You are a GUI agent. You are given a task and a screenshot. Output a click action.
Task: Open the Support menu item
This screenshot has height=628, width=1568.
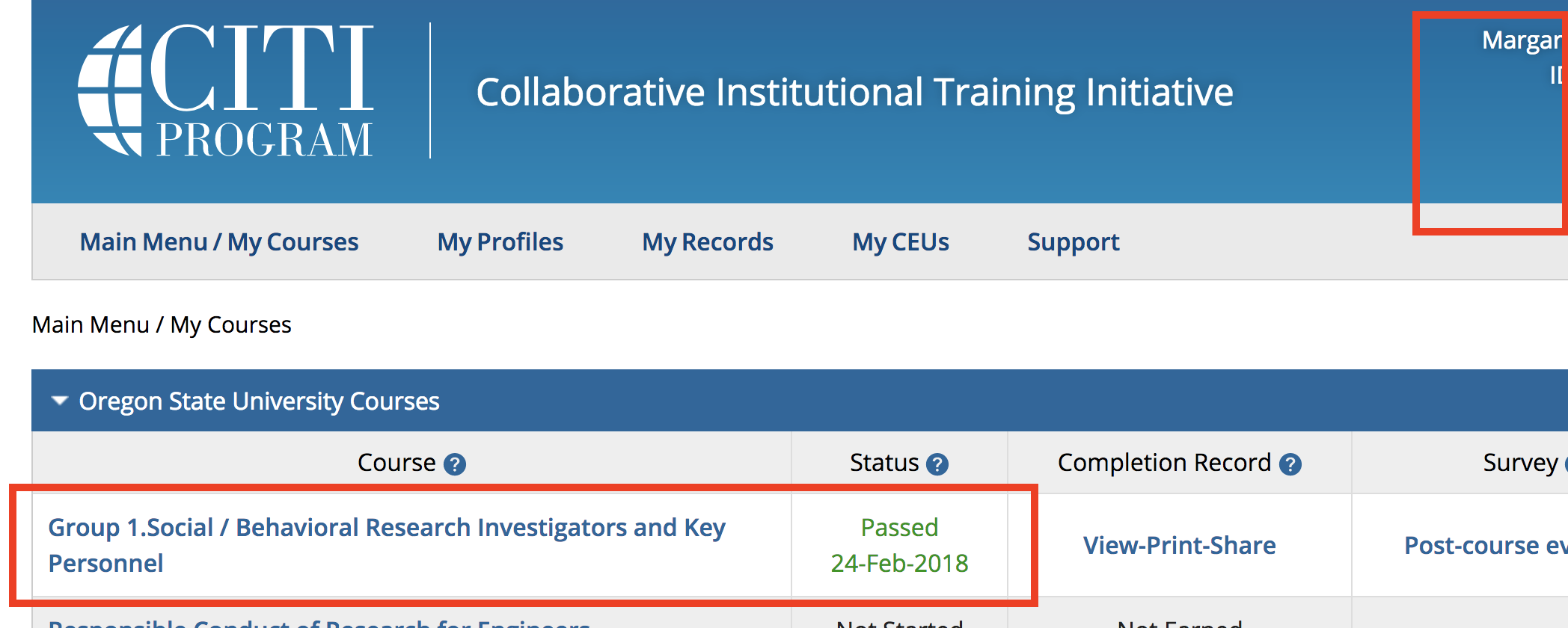point(1073,242)
